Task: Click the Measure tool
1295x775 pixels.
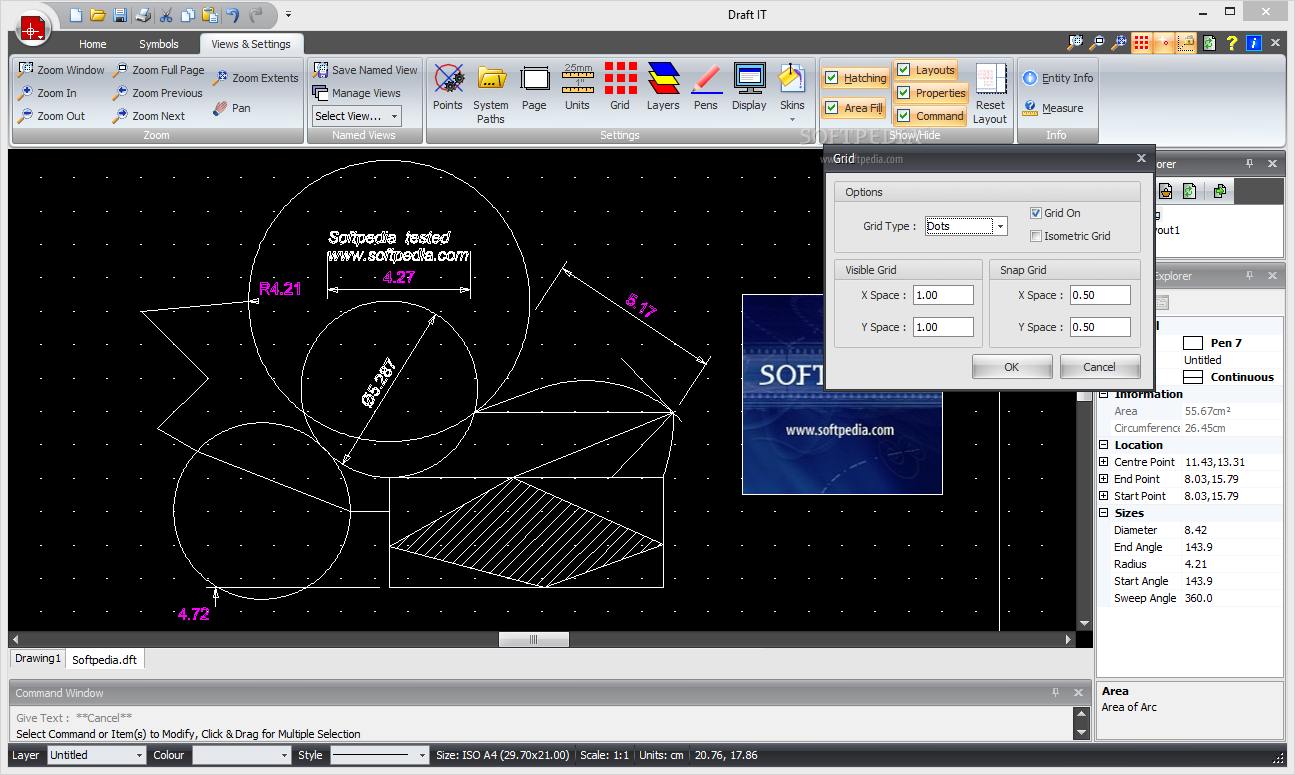Action: click(1053, 108)
